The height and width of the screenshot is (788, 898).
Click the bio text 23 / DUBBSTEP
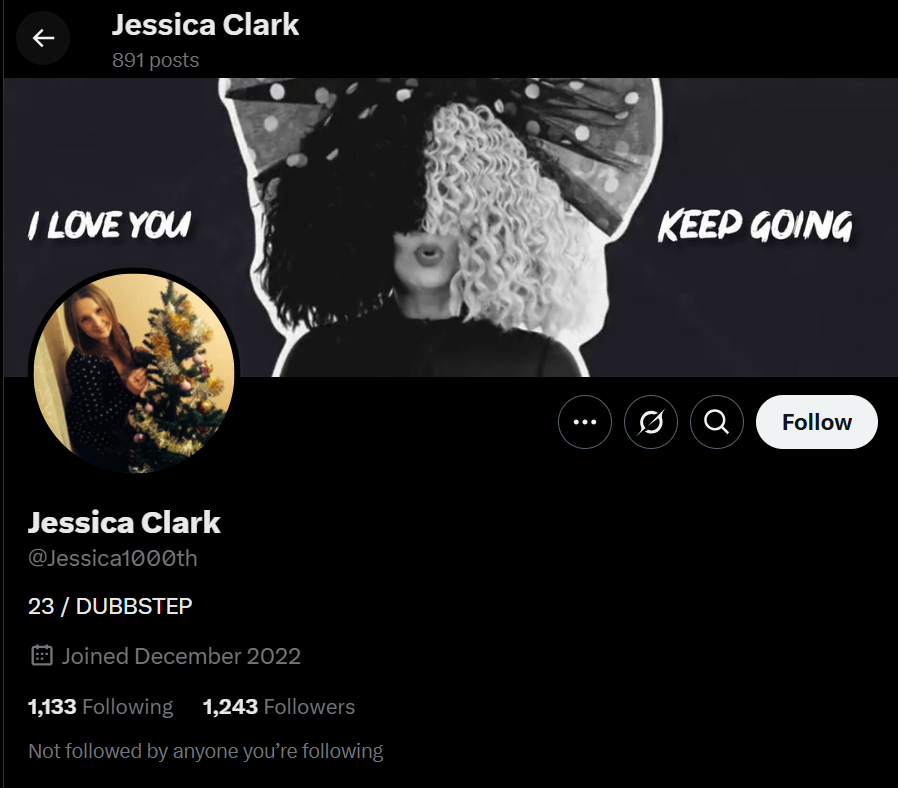coord(110,606)
